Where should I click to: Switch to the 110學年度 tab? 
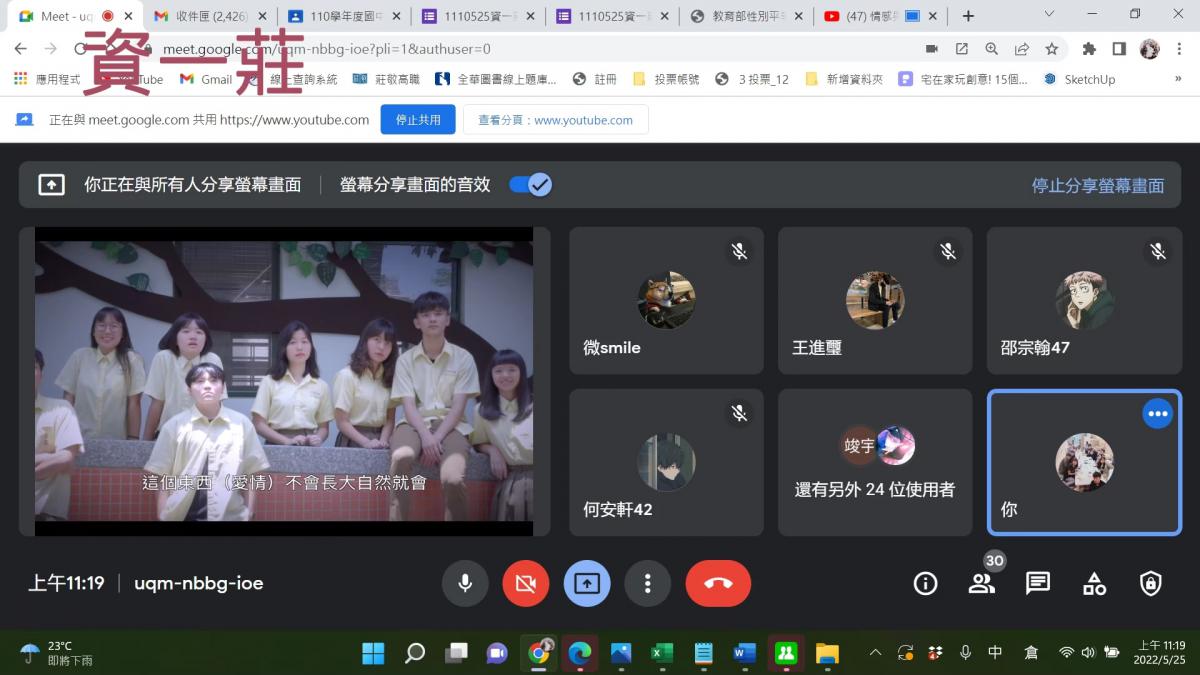[345, 16]
